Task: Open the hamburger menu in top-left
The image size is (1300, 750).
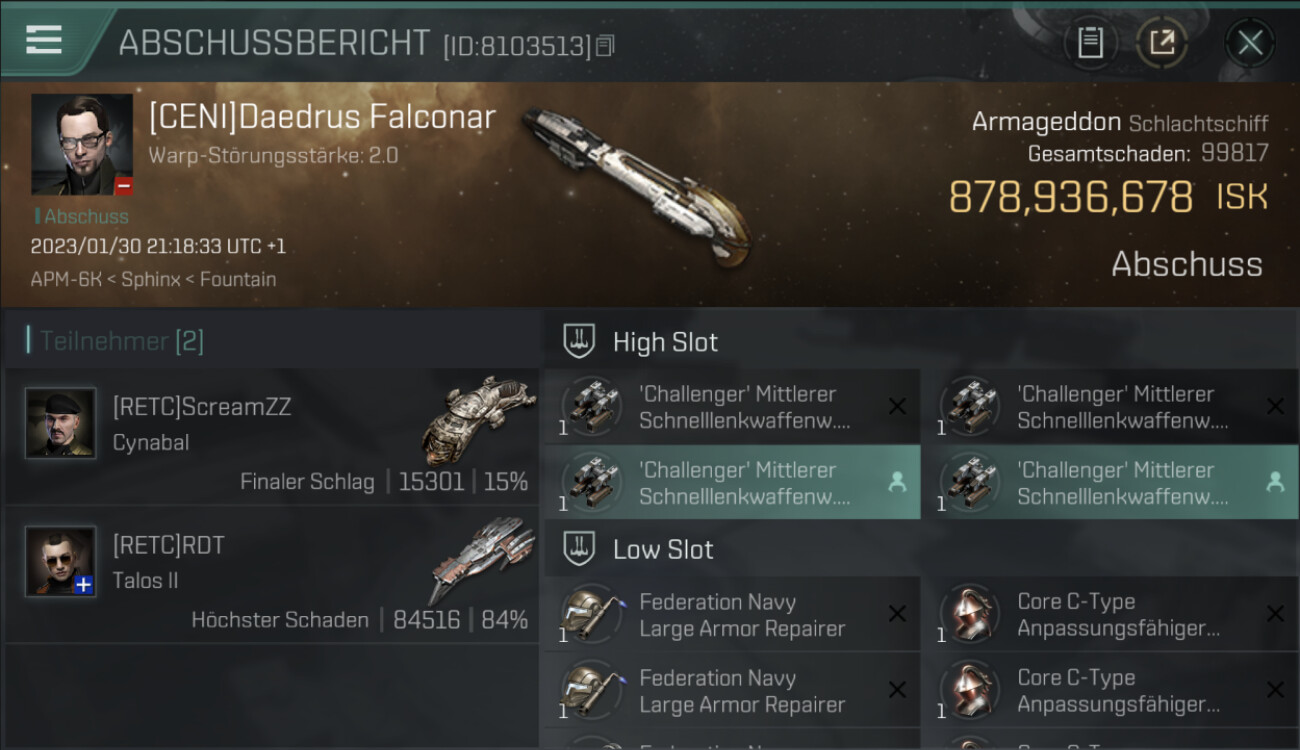Action: (44, 40)
